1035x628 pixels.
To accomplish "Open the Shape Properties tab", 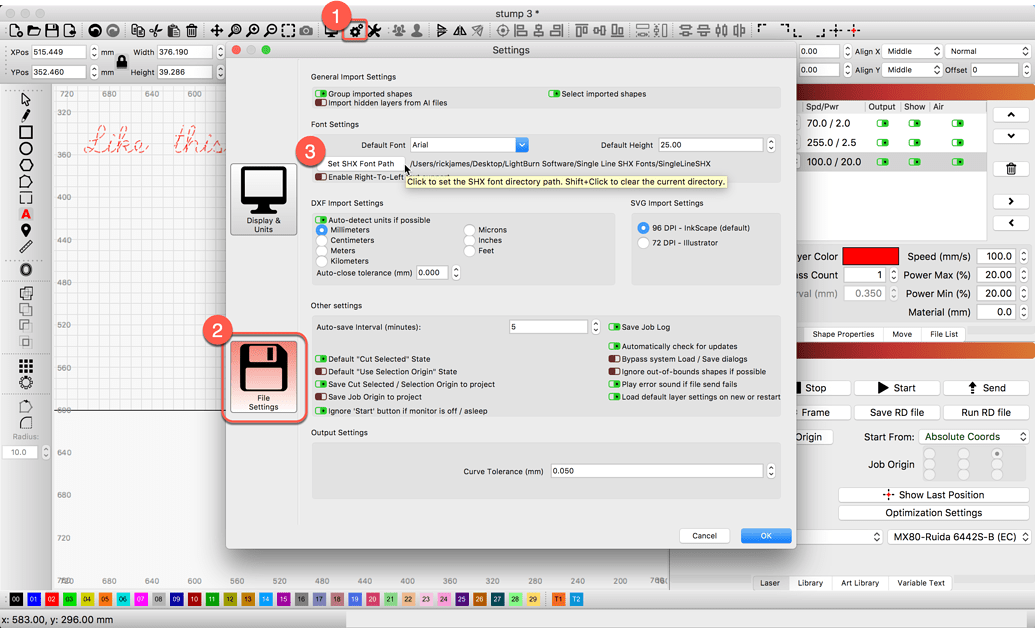I will tap(842, 334).
